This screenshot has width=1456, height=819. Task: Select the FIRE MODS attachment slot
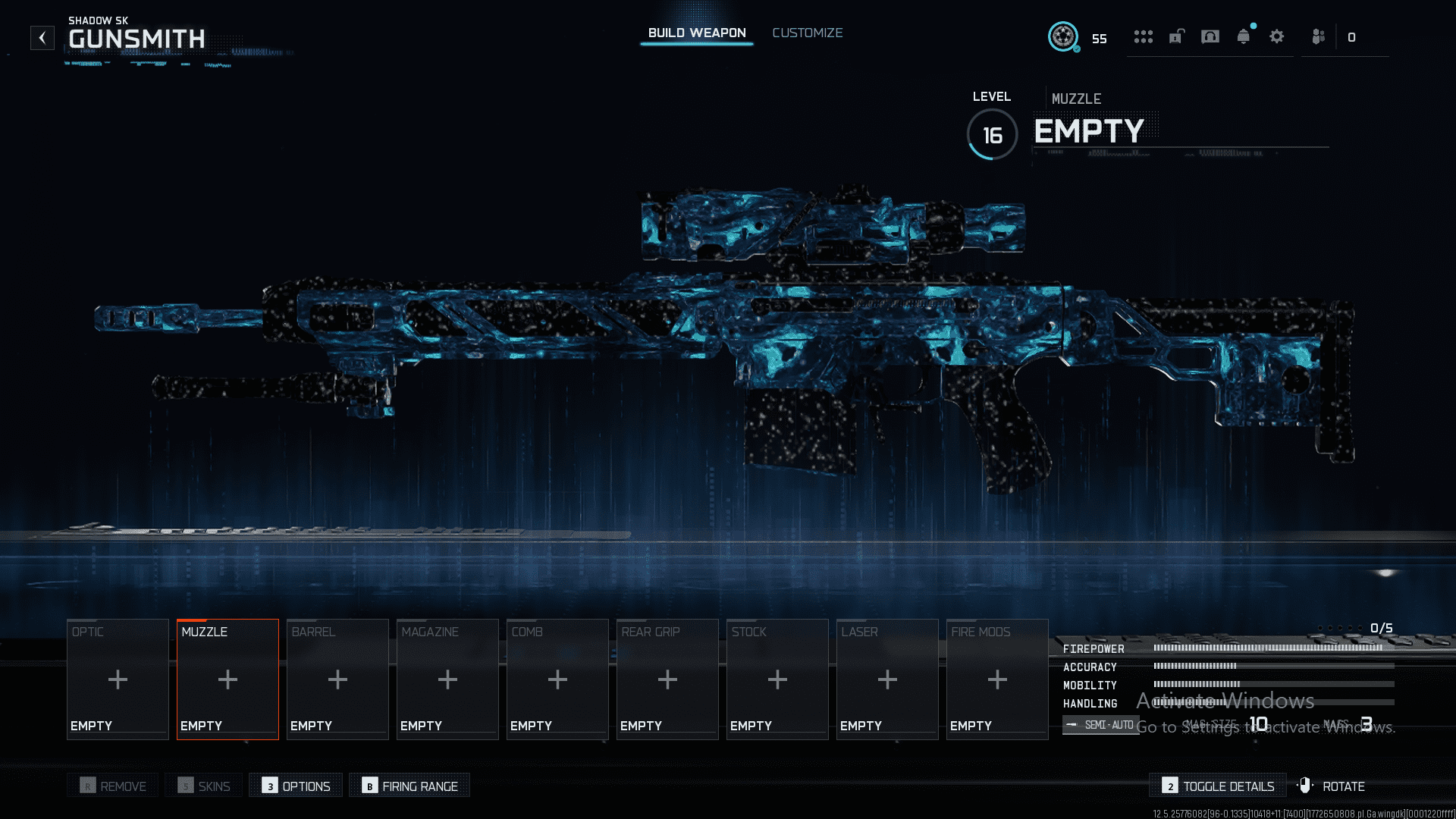tap(997, 679)
